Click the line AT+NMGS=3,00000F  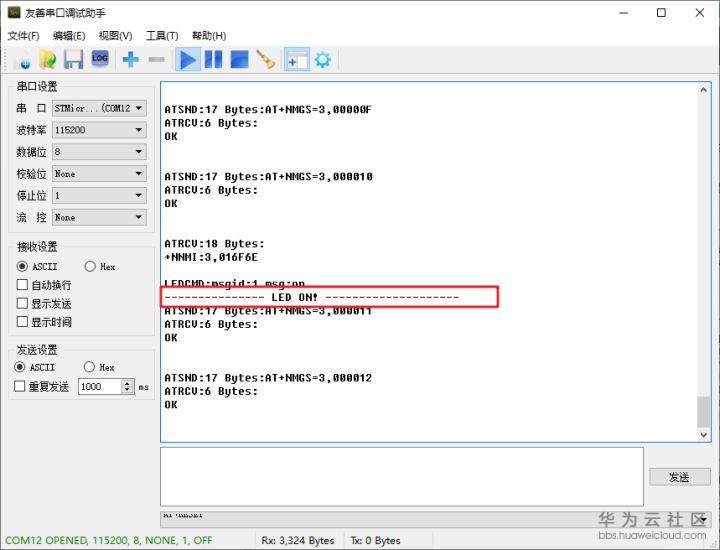pyautogui.click(x=268, y=109)
